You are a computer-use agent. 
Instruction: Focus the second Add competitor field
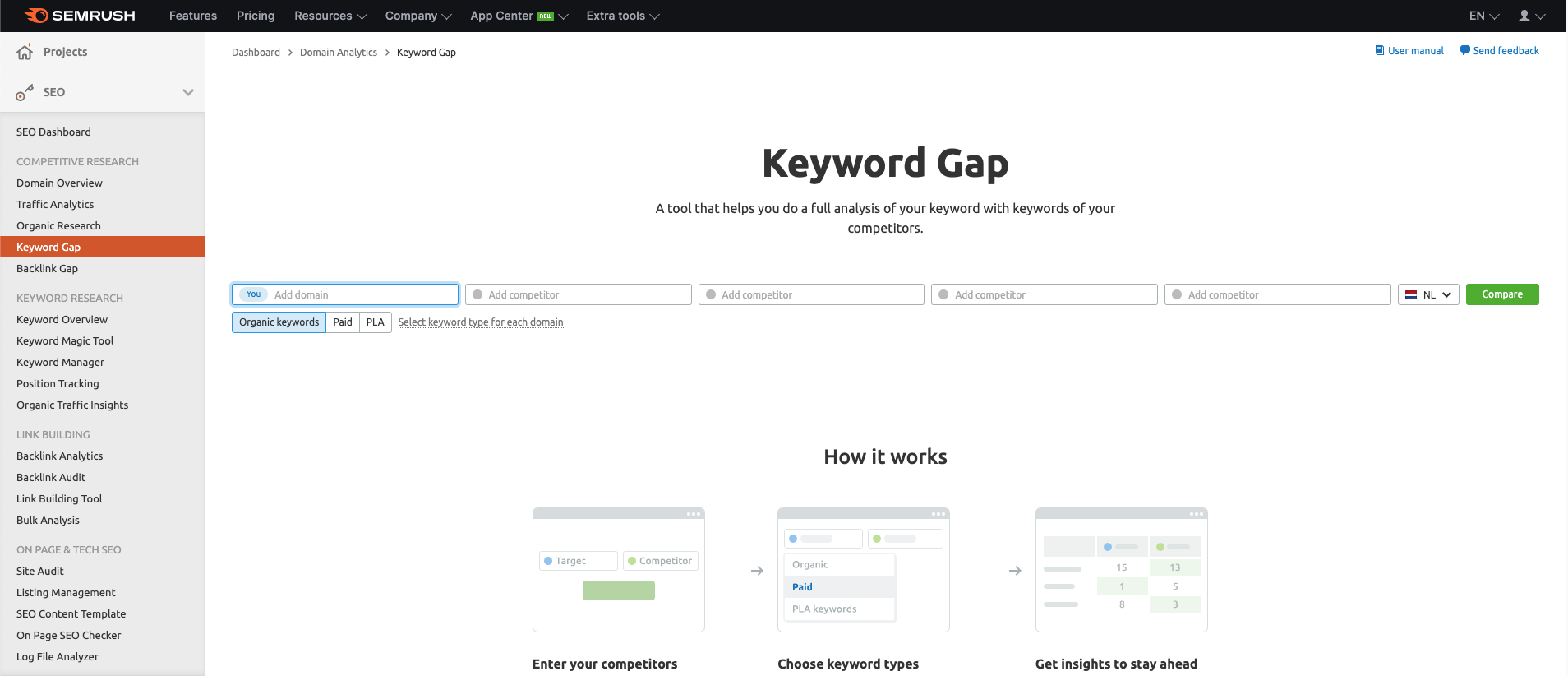(x=811, y=294)
